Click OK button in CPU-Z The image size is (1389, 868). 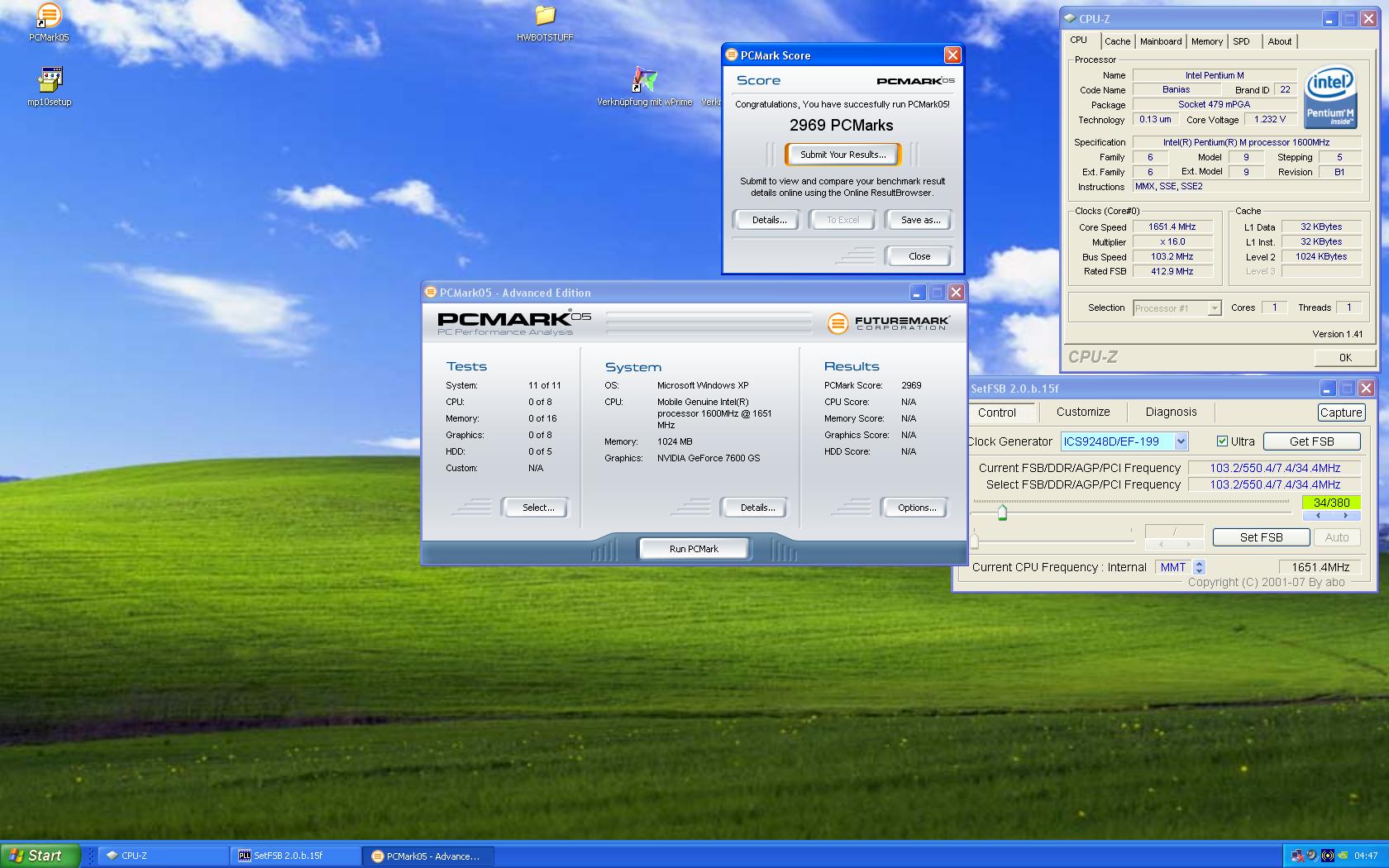[x=1345, y=357]
